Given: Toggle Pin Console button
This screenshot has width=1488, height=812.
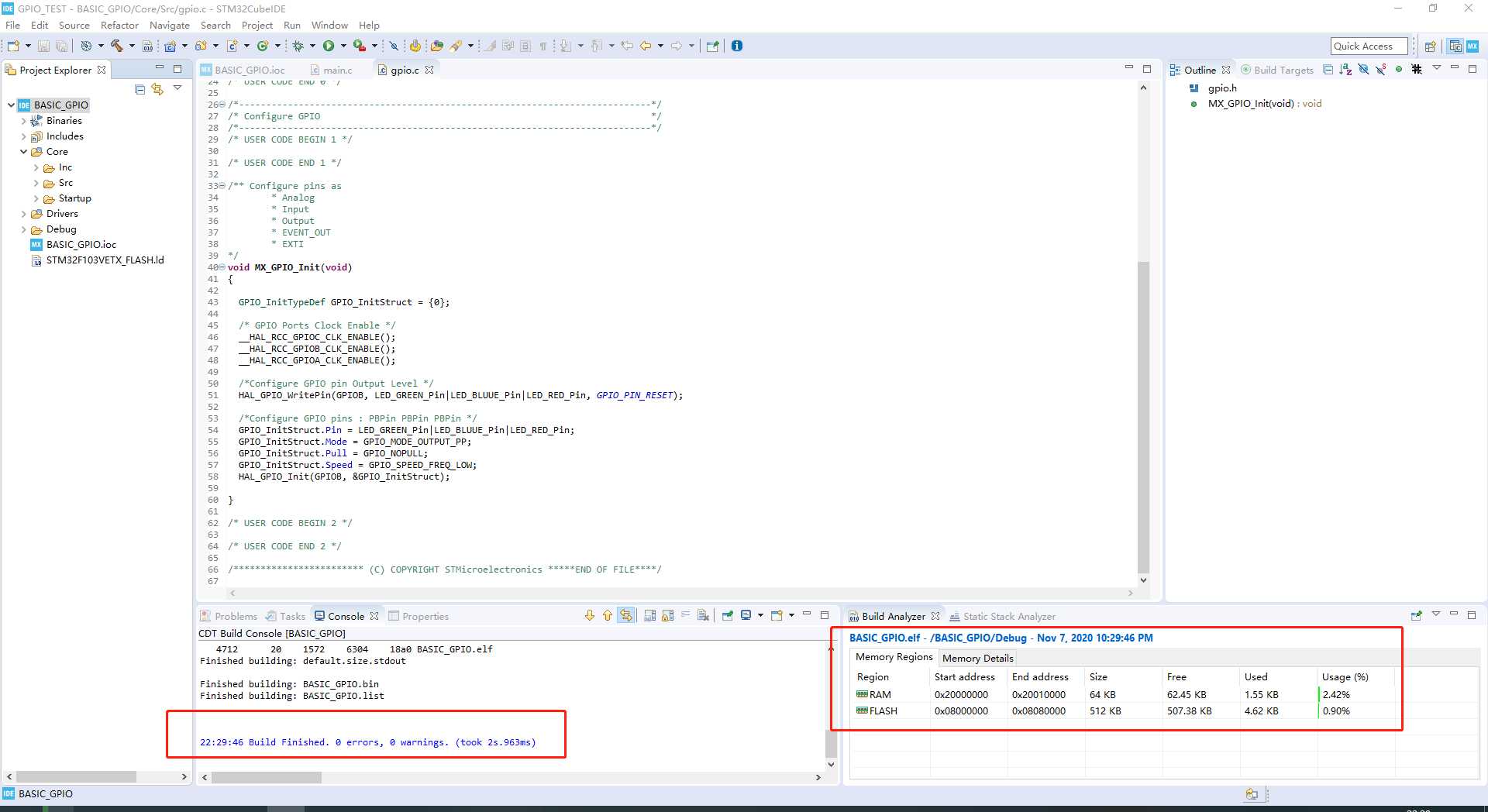Looking at the screenshot, I should pos(727,615).
